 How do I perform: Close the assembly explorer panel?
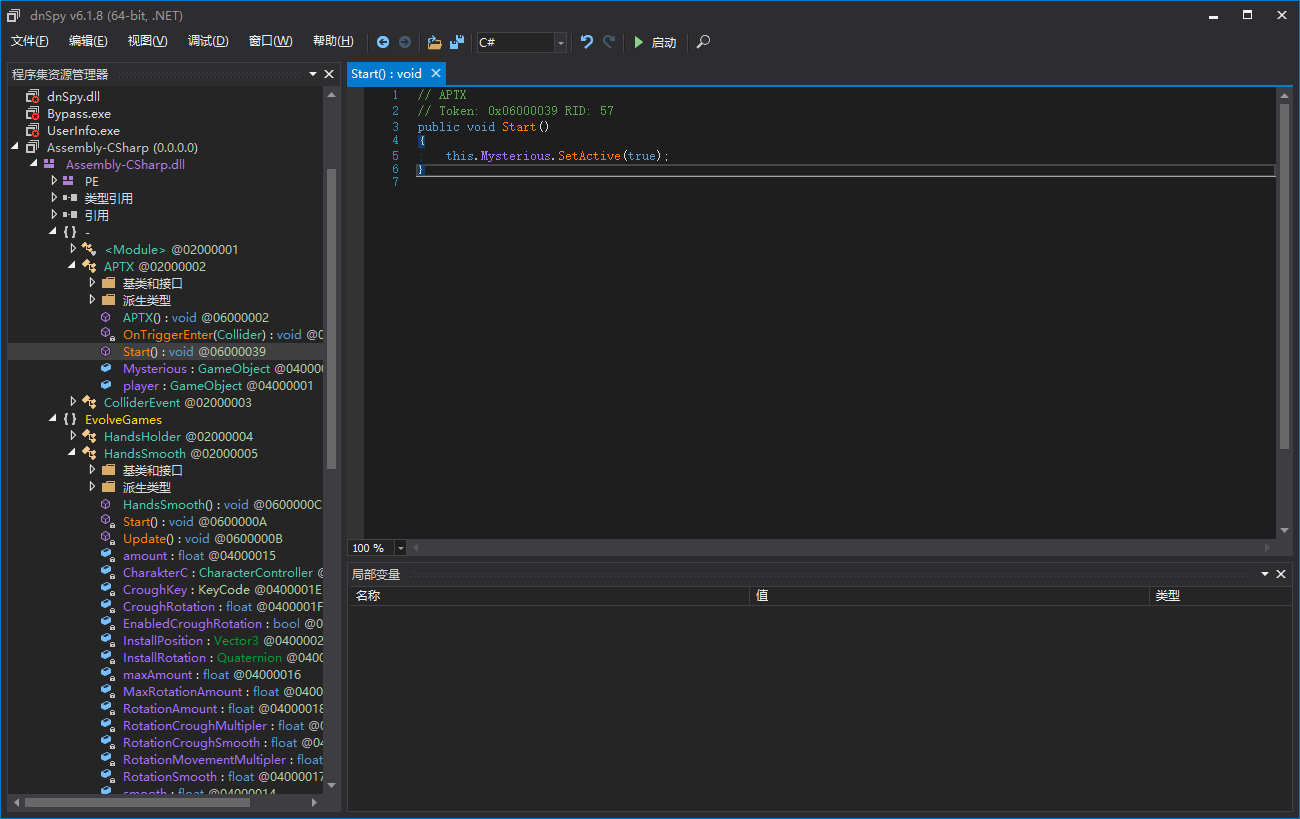329,74
